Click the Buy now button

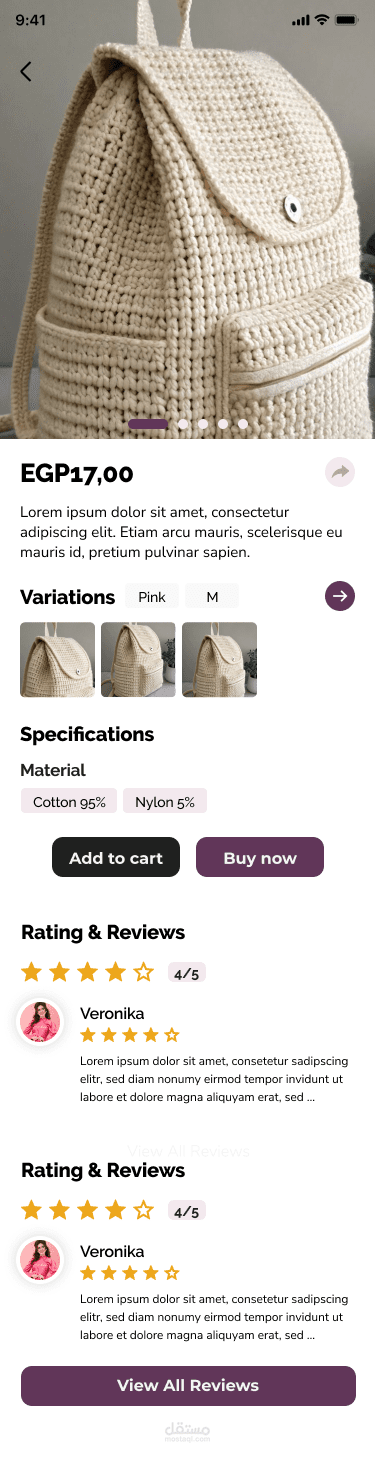click(x=260, y=857)
